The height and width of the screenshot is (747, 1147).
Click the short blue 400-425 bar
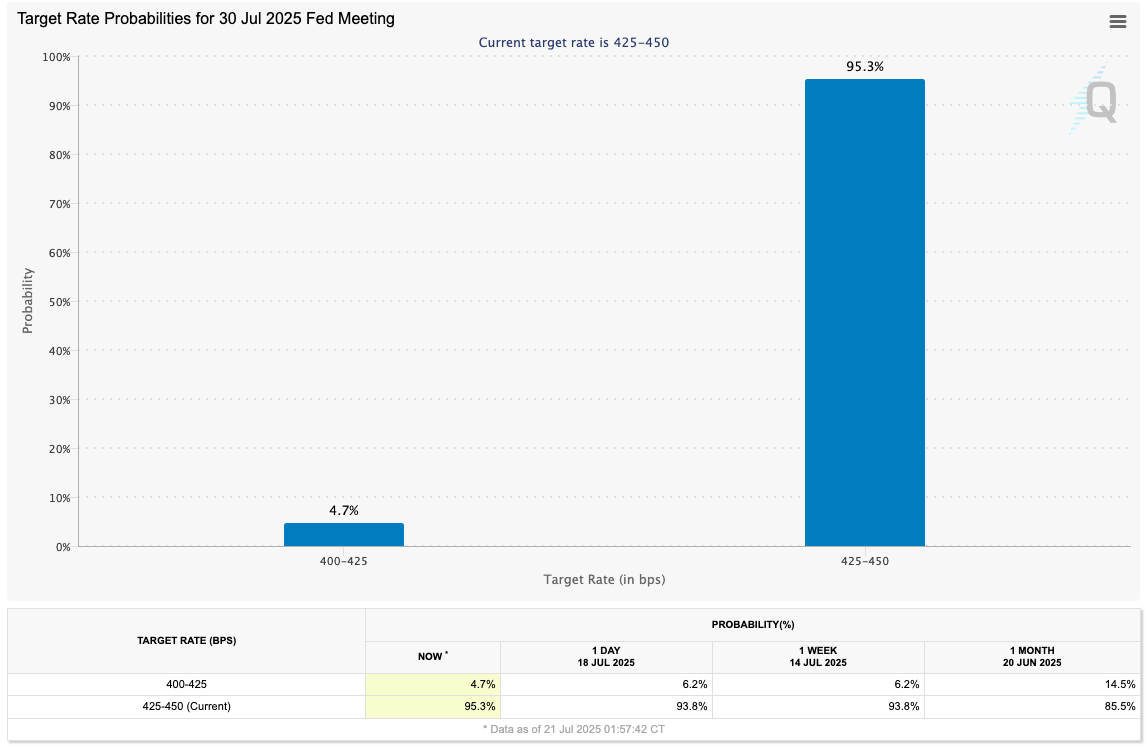(343, 534)
